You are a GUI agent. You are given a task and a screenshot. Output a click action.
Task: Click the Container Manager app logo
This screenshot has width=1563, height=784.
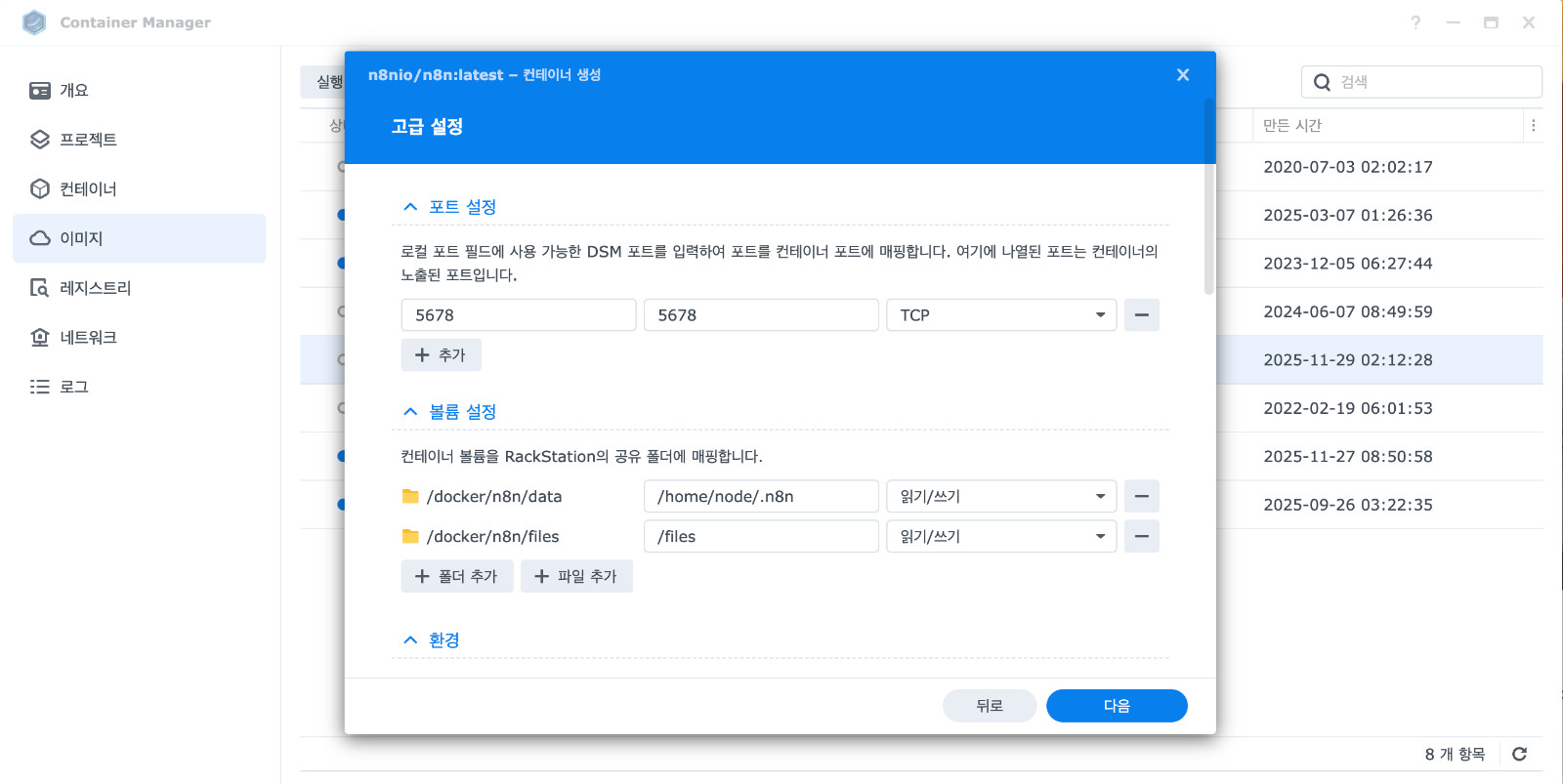coord(34,22)
